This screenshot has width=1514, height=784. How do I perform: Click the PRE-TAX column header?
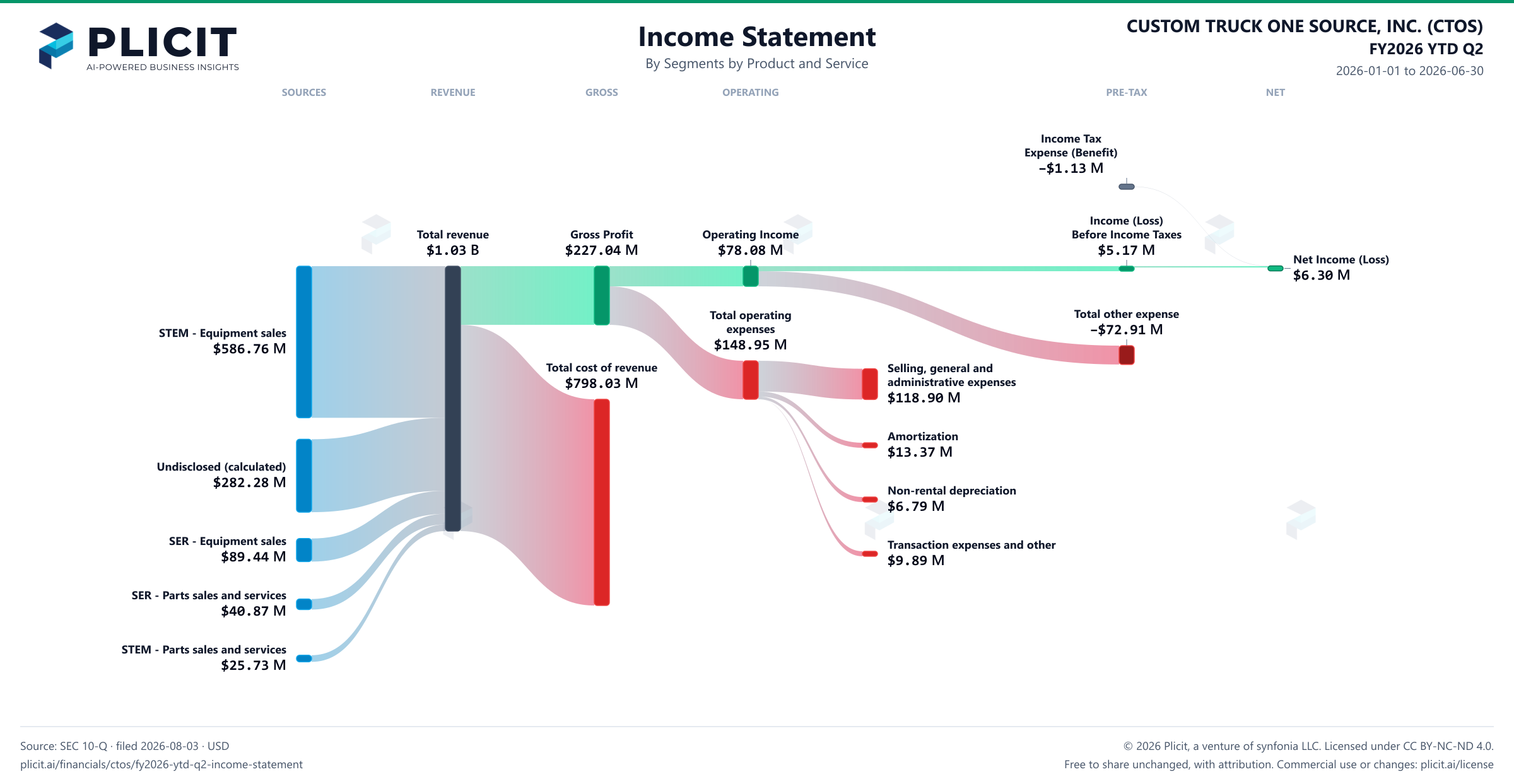click(x=1127, y=92)
